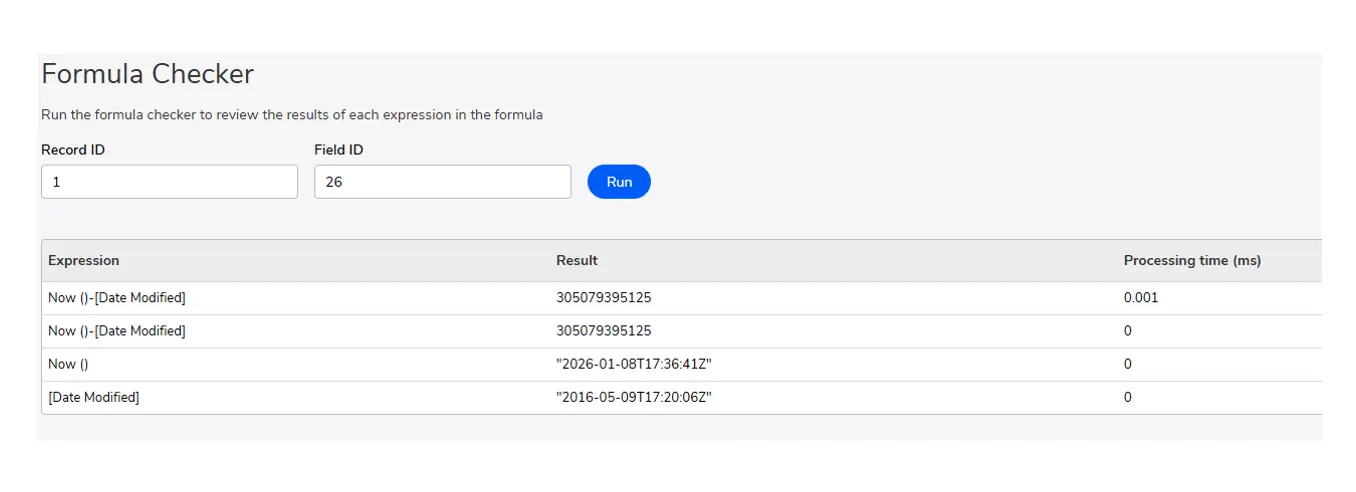Image resolution: width=1356 pixels, height=492 pixels.
Task: Click the formula checker description text
Action: pyautogui.click(x=292, y=115)
